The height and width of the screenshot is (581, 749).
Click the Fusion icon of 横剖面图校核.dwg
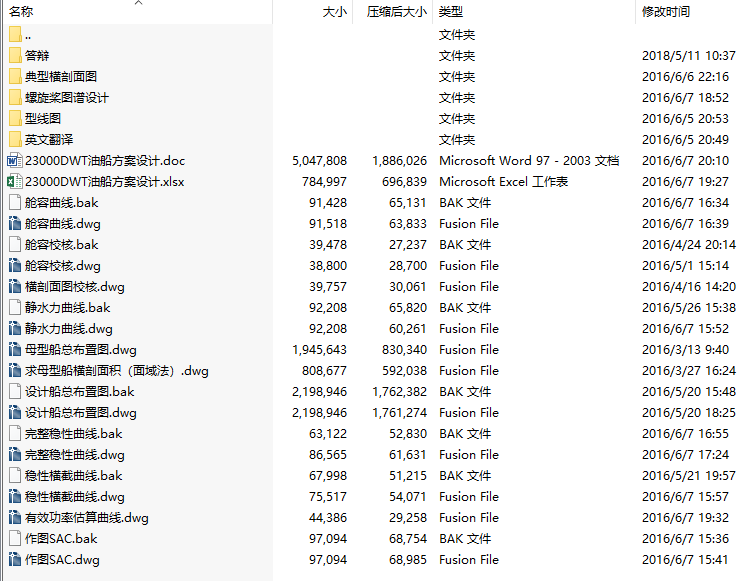click(15, 287)
